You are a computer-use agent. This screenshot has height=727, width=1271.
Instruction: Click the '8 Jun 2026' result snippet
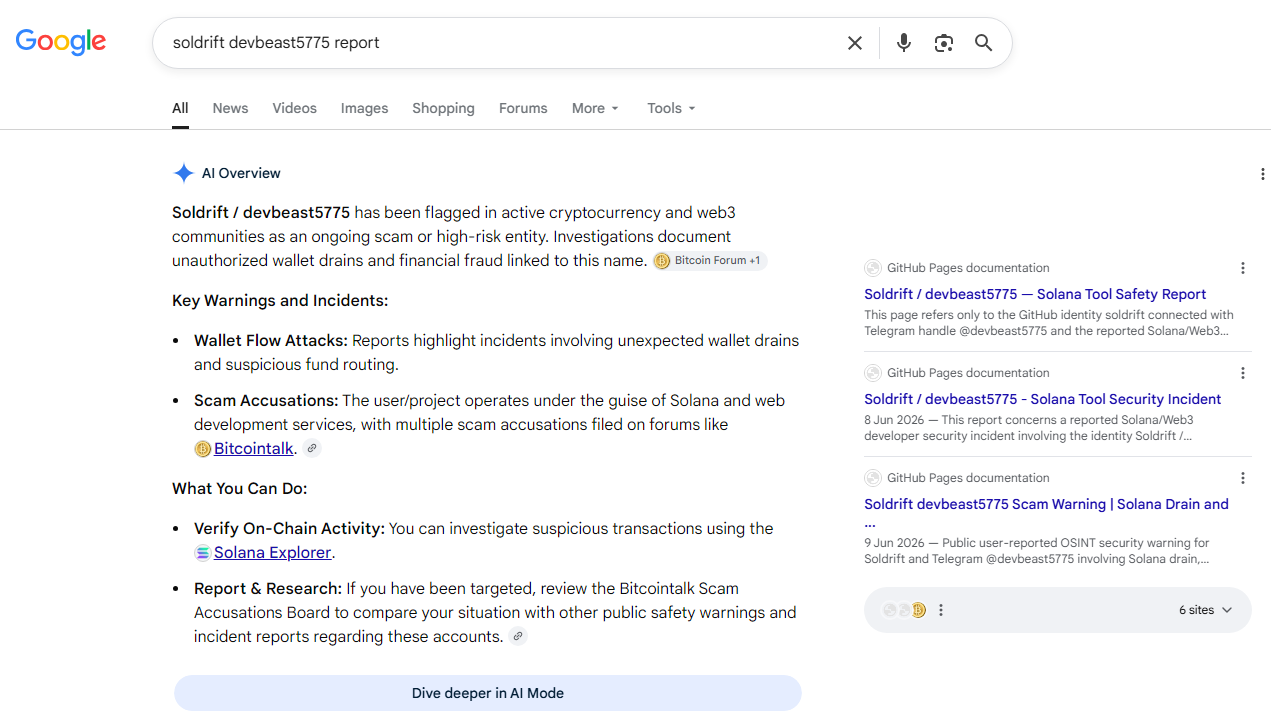point(1029,428)
